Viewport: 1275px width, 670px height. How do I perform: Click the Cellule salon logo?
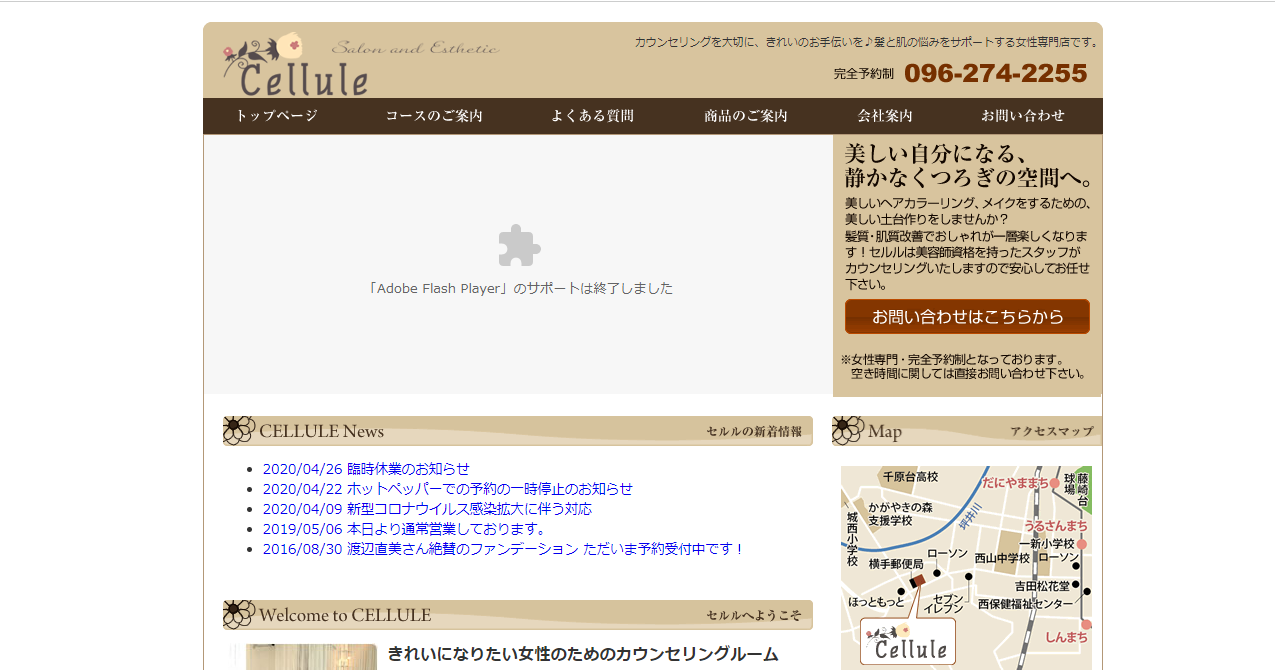click(296, 66)
